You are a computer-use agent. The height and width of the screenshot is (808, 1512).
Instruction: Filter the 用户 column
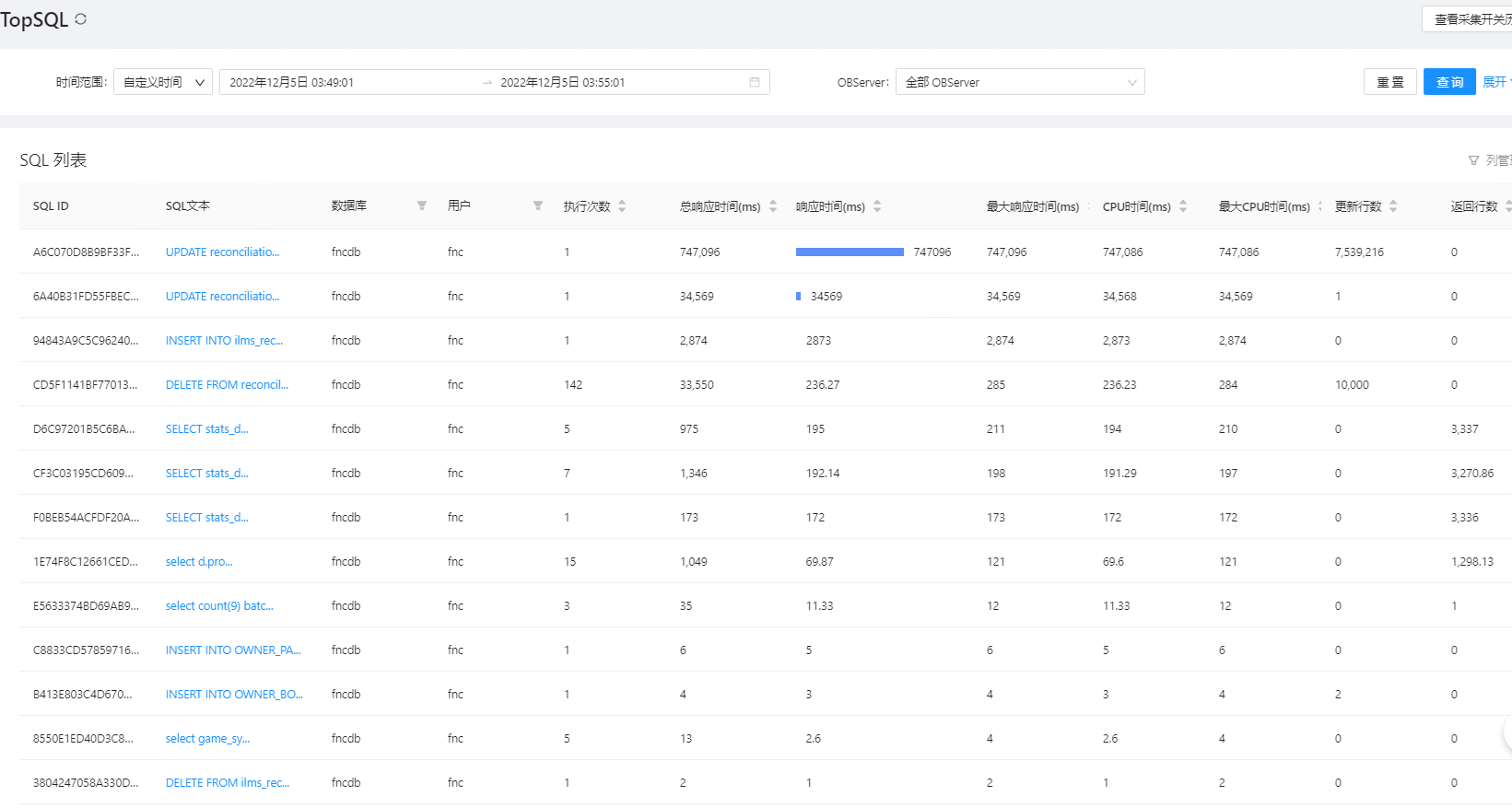tap(537, 206)
